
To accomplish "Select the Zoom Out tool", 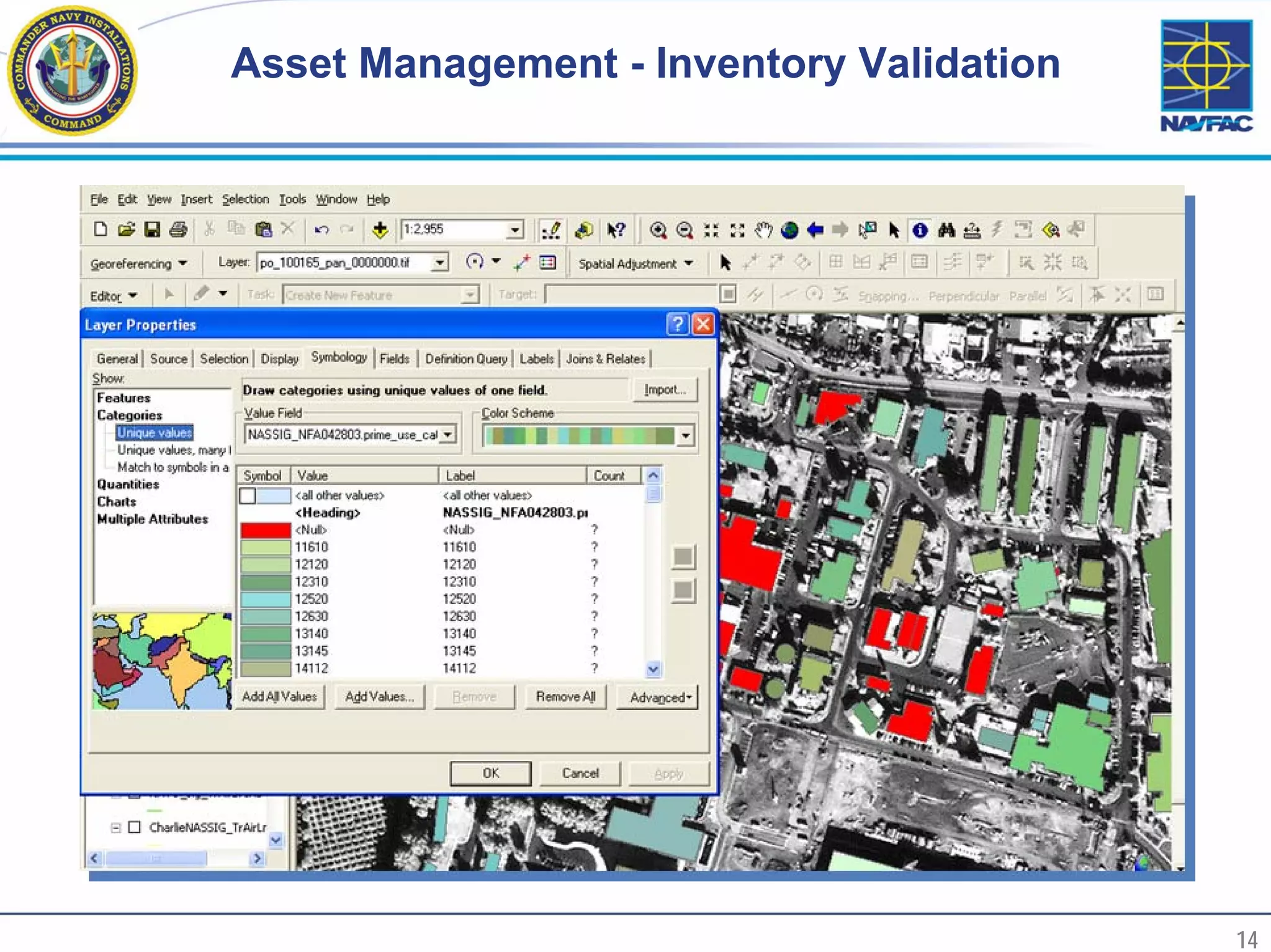I will point(684,230).
